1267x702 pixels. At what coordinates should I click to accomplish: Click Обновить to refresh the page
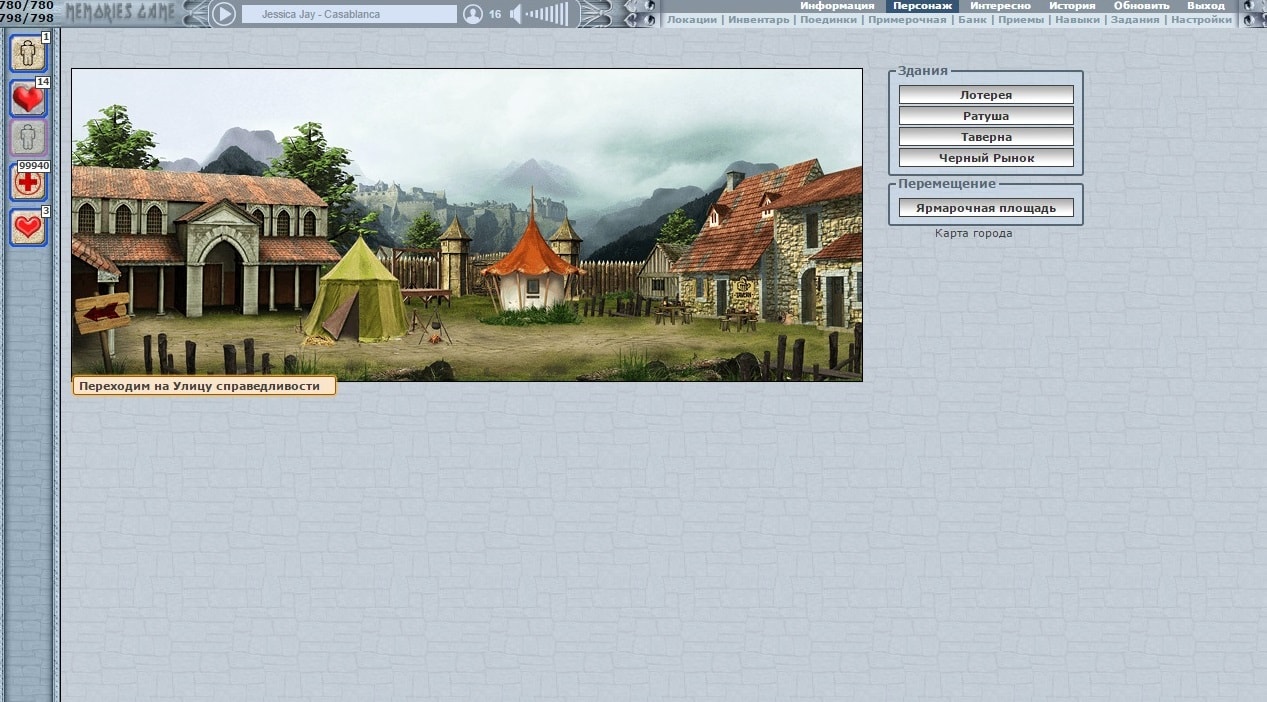(1141, 6)
